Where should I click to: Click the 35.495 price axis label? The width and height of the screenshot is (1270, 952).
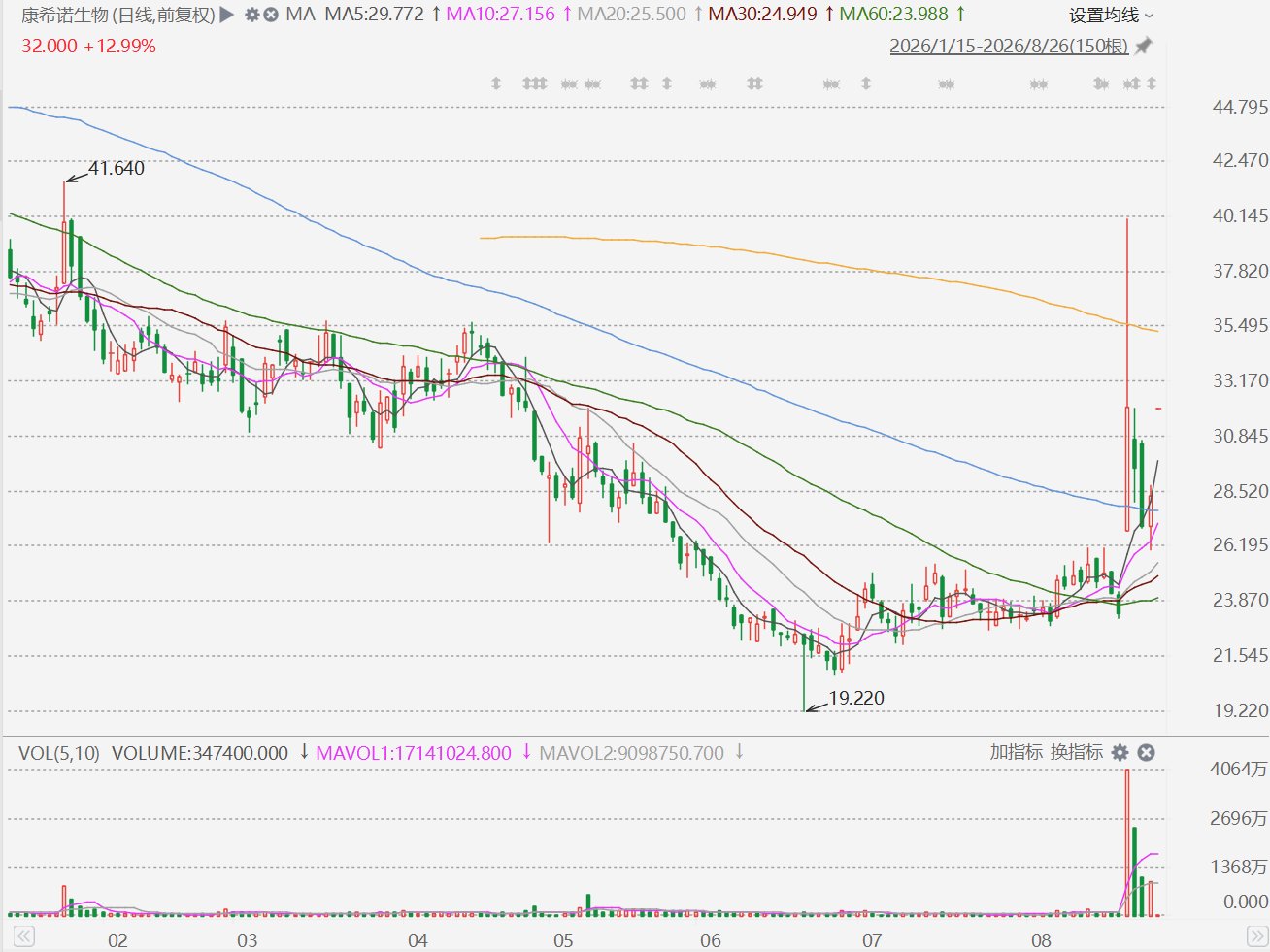pyautogui.click(x=1240, y=325)
